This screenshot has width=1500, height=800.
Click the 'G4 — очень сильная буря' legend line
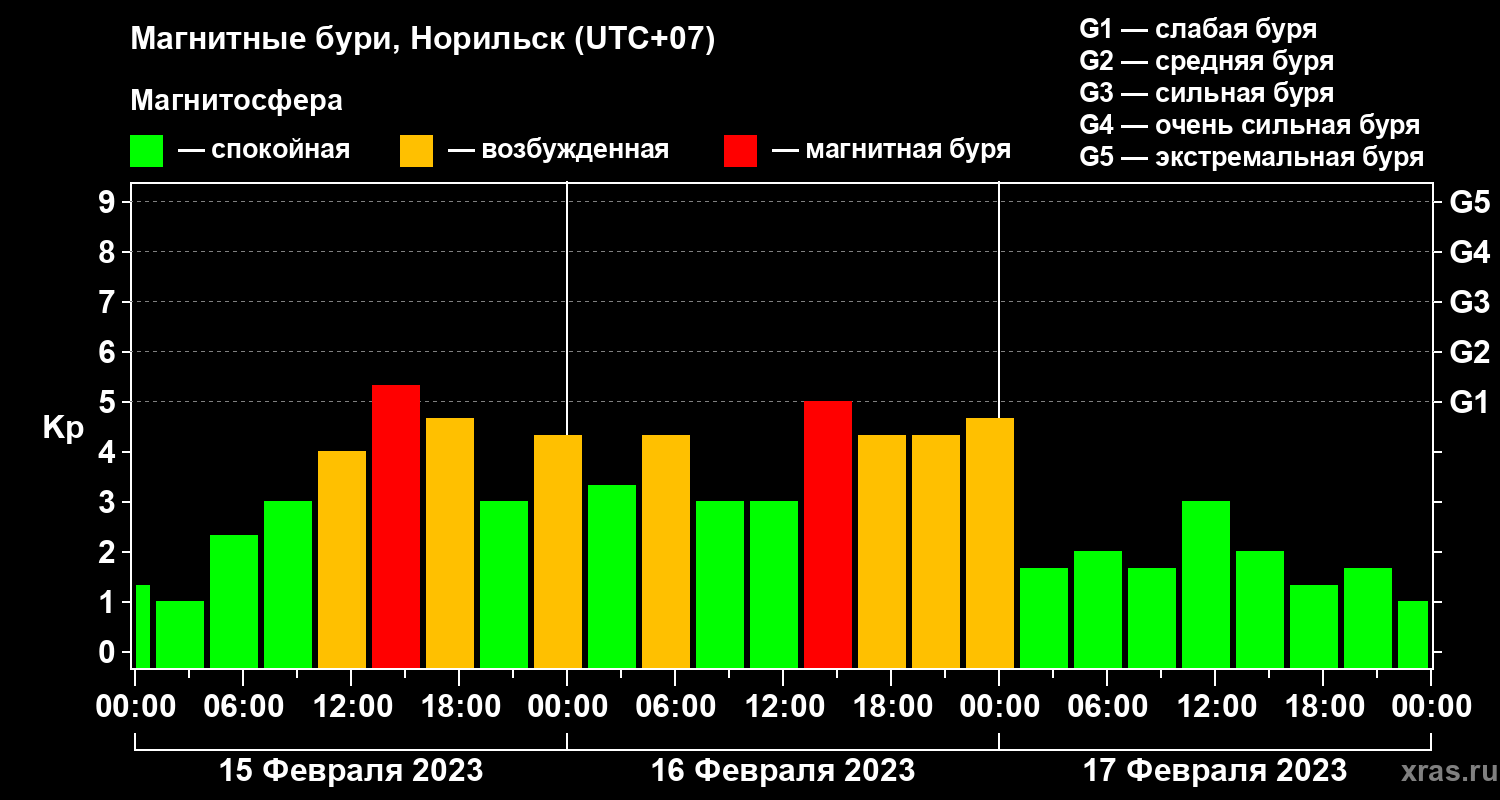tap(1250, 125)
